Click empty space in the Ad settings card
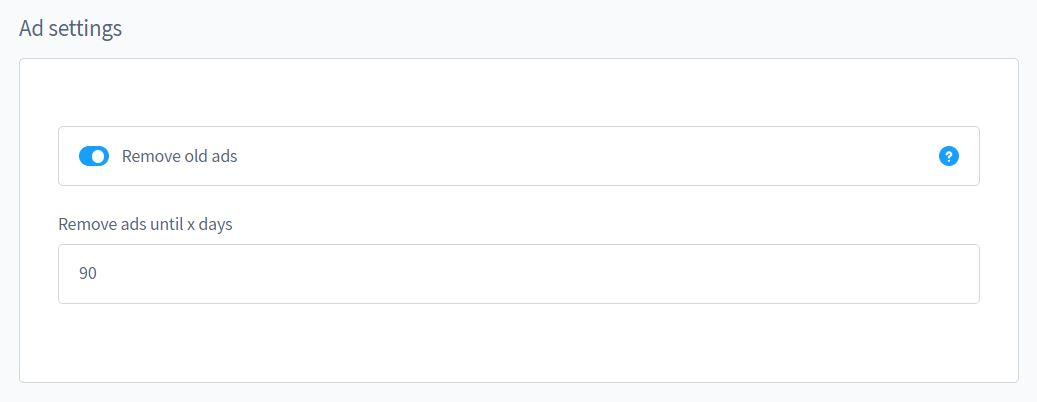The image size is (1037, 402). click(518, 345)
